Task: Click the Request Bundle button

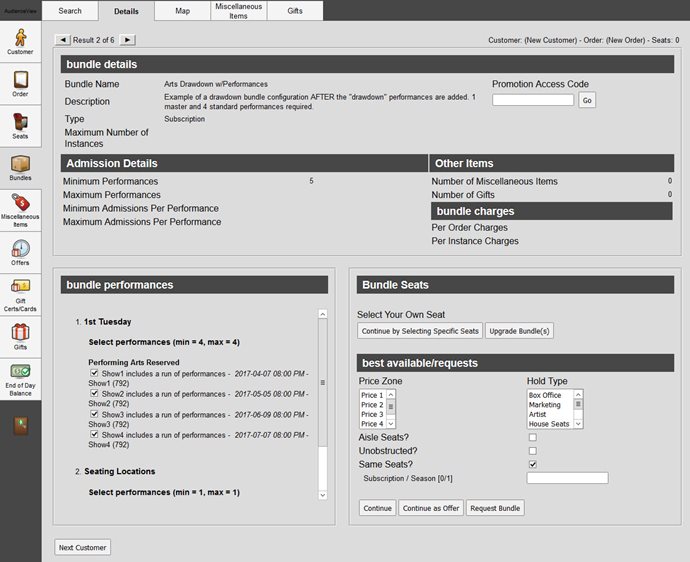Action: click(x=495, y=508)
